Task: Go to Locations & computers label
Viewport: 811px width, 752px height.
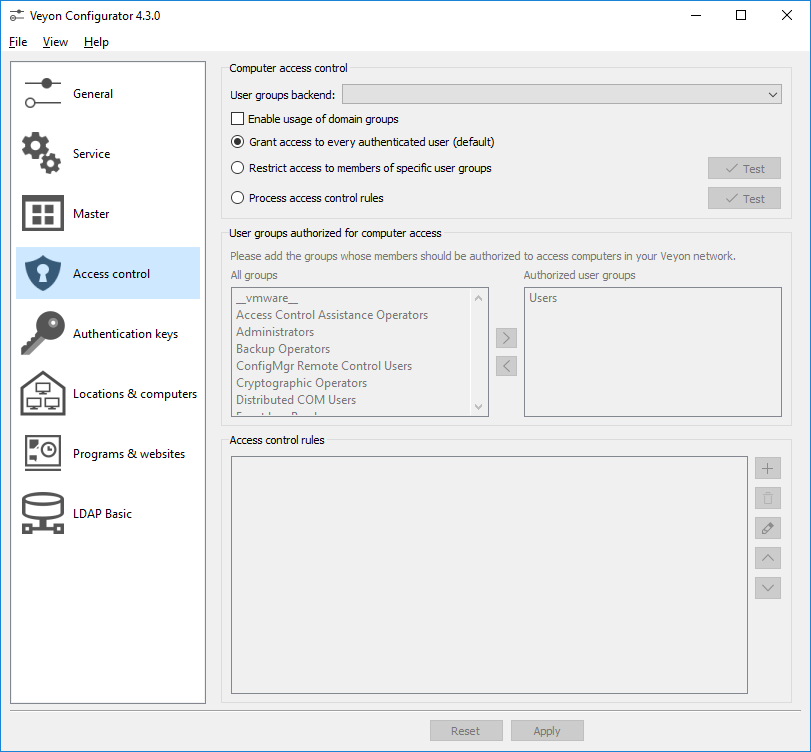Action: 135,394
